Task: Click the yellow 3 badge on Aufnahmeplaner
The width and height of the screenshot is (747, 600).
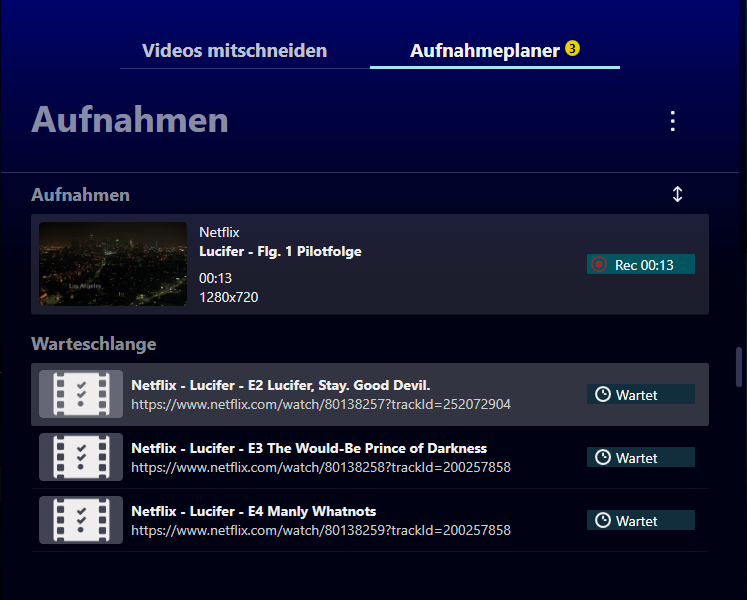Action: coord(572,48)
